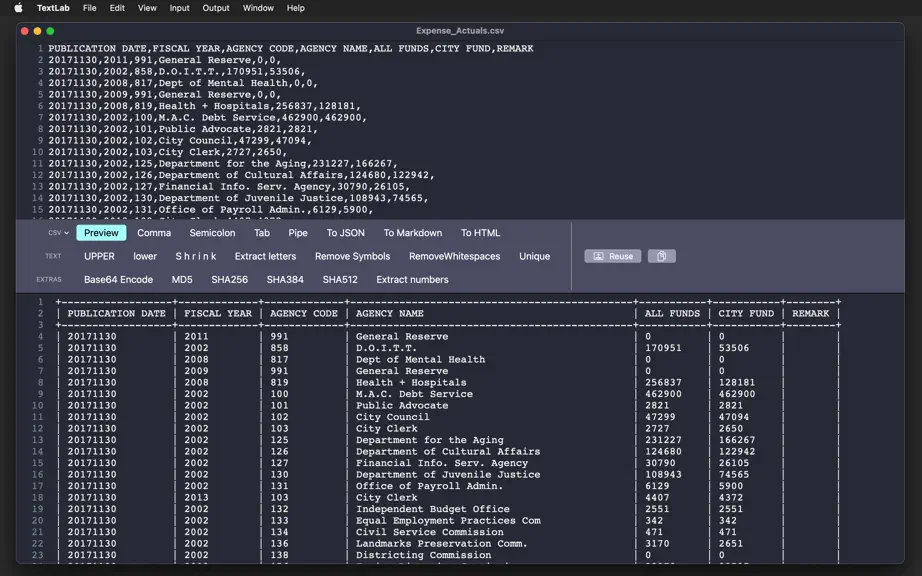Screen dimensions: 922x576
Task: Apply UPPER text transform
Action: 99,256
